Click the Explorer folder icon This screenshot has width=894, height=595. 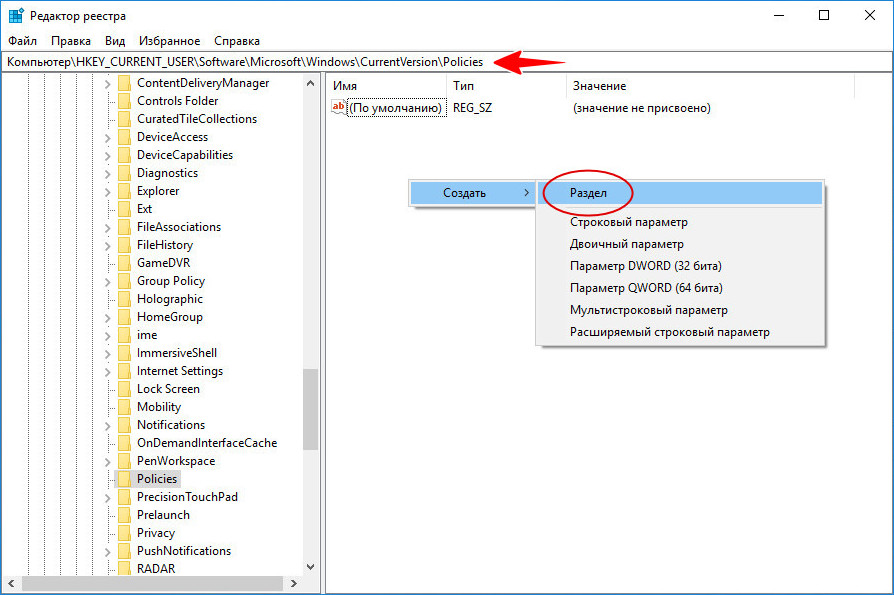(124, 191)
